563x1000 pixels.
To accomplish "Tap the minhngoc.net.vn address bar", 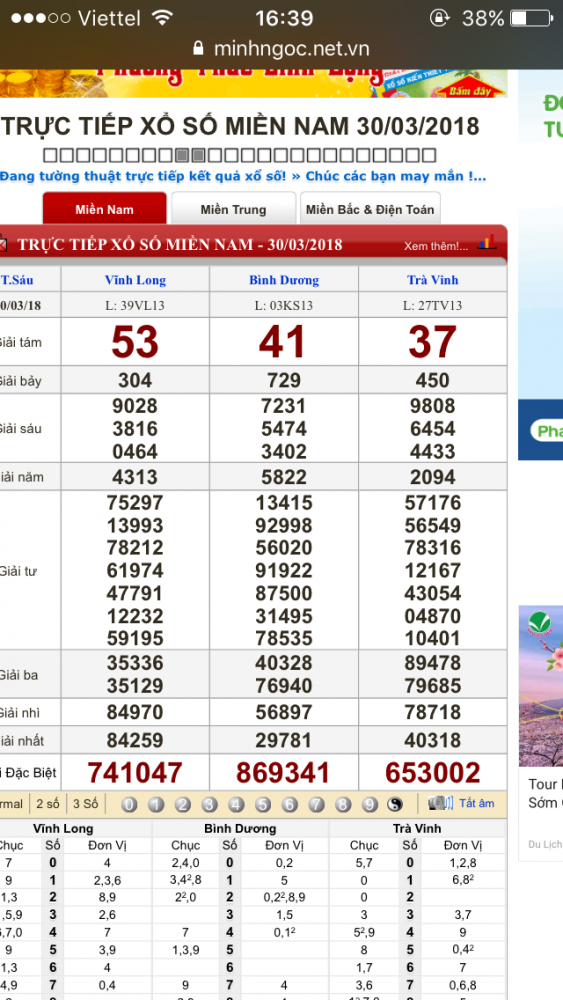I will tap(281, 48).
